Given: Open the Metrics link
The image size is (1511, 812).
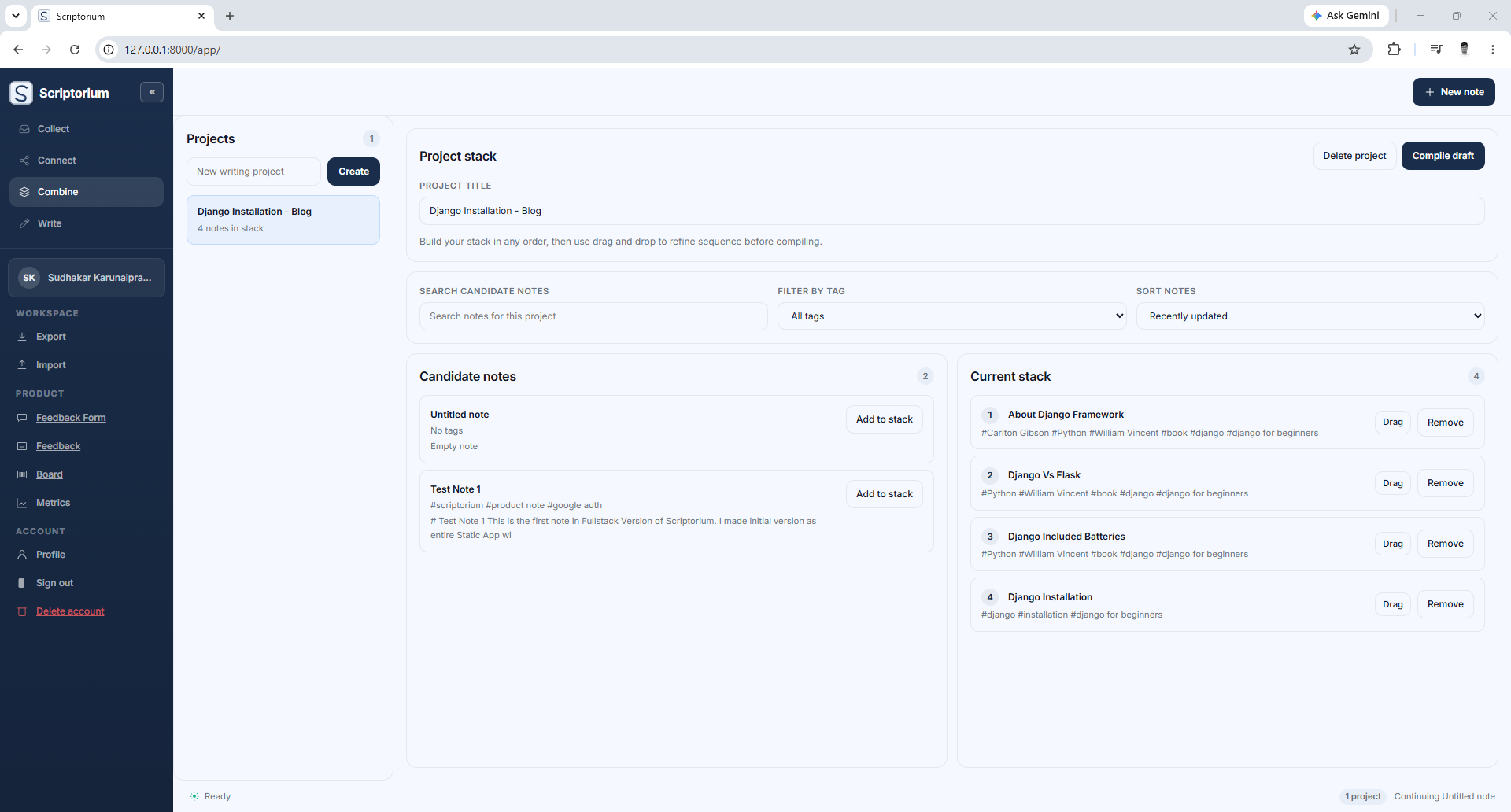Looking at the screenshot, I should point(53,503).
